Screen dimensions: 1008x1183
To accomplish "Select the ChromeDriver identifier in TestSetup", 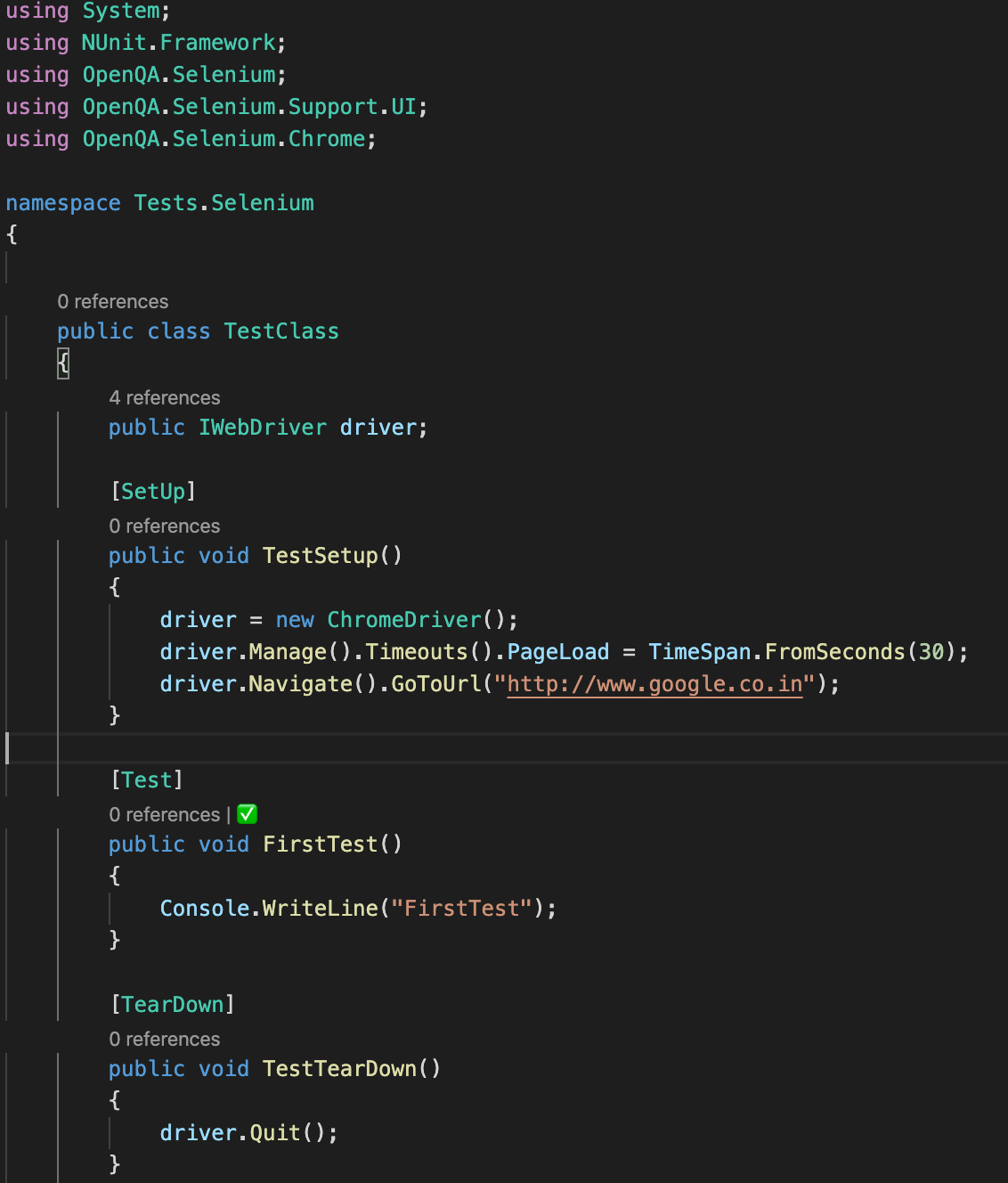I will click(x=402, y=619).
